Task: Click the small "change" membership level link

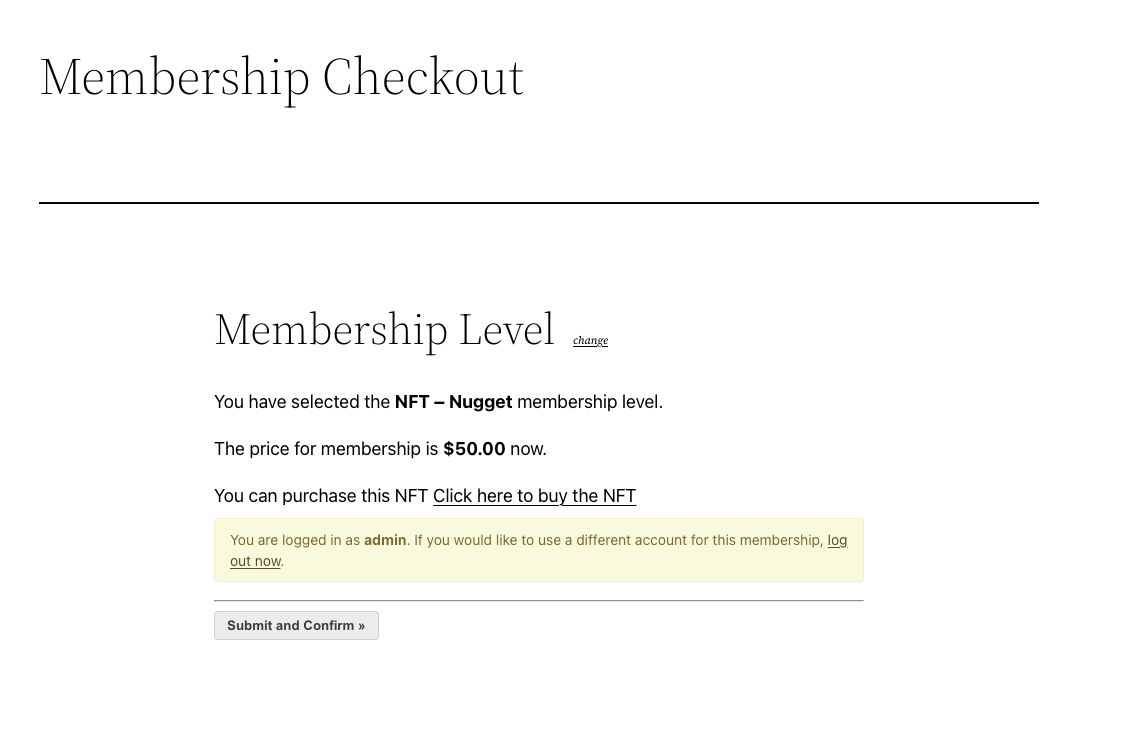Action: coord(590,341)
